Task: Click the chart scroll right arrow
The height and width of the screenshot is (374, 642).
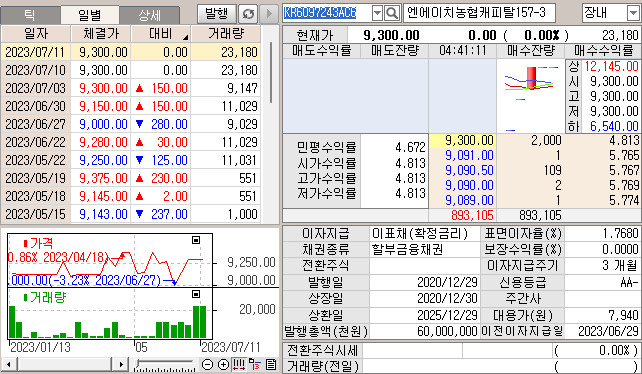Action: tap(121, 364)
